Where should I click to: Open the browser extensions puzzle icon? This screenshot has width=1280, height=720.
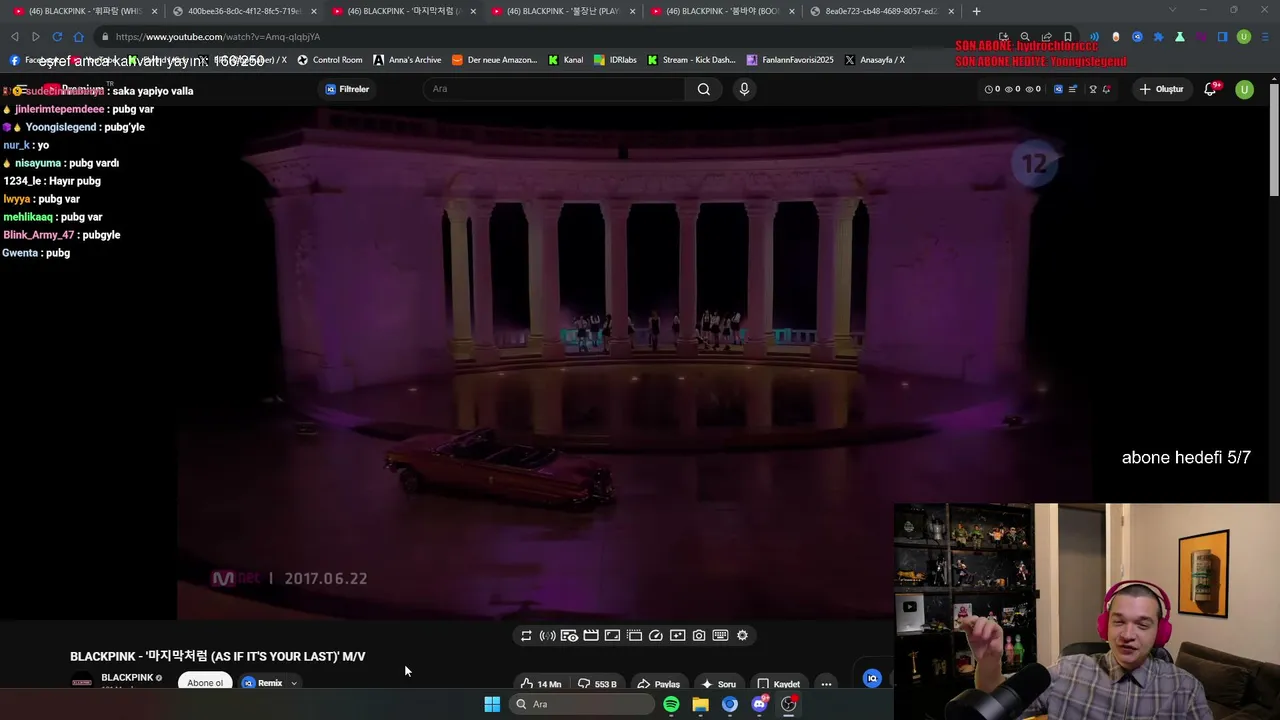(1158, 37)
